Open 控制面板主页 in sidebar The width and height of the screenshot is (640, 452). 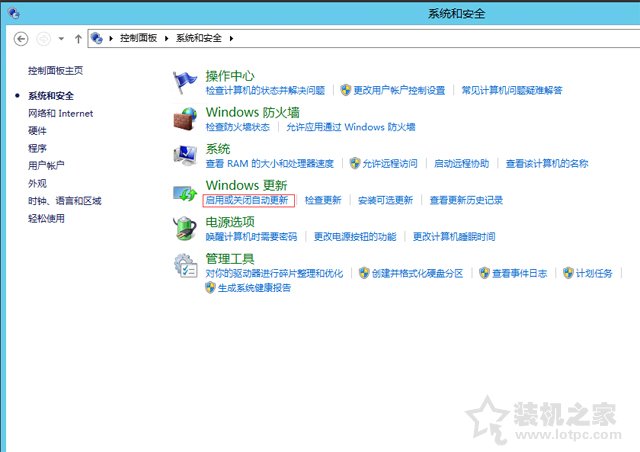point(56,71)
